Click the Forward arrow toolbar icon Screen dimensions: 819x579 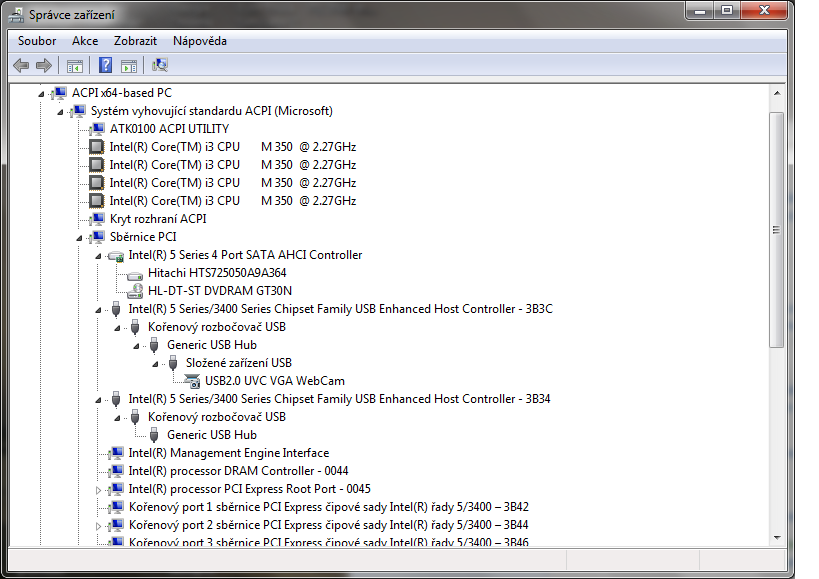click(x=44, y=66)
